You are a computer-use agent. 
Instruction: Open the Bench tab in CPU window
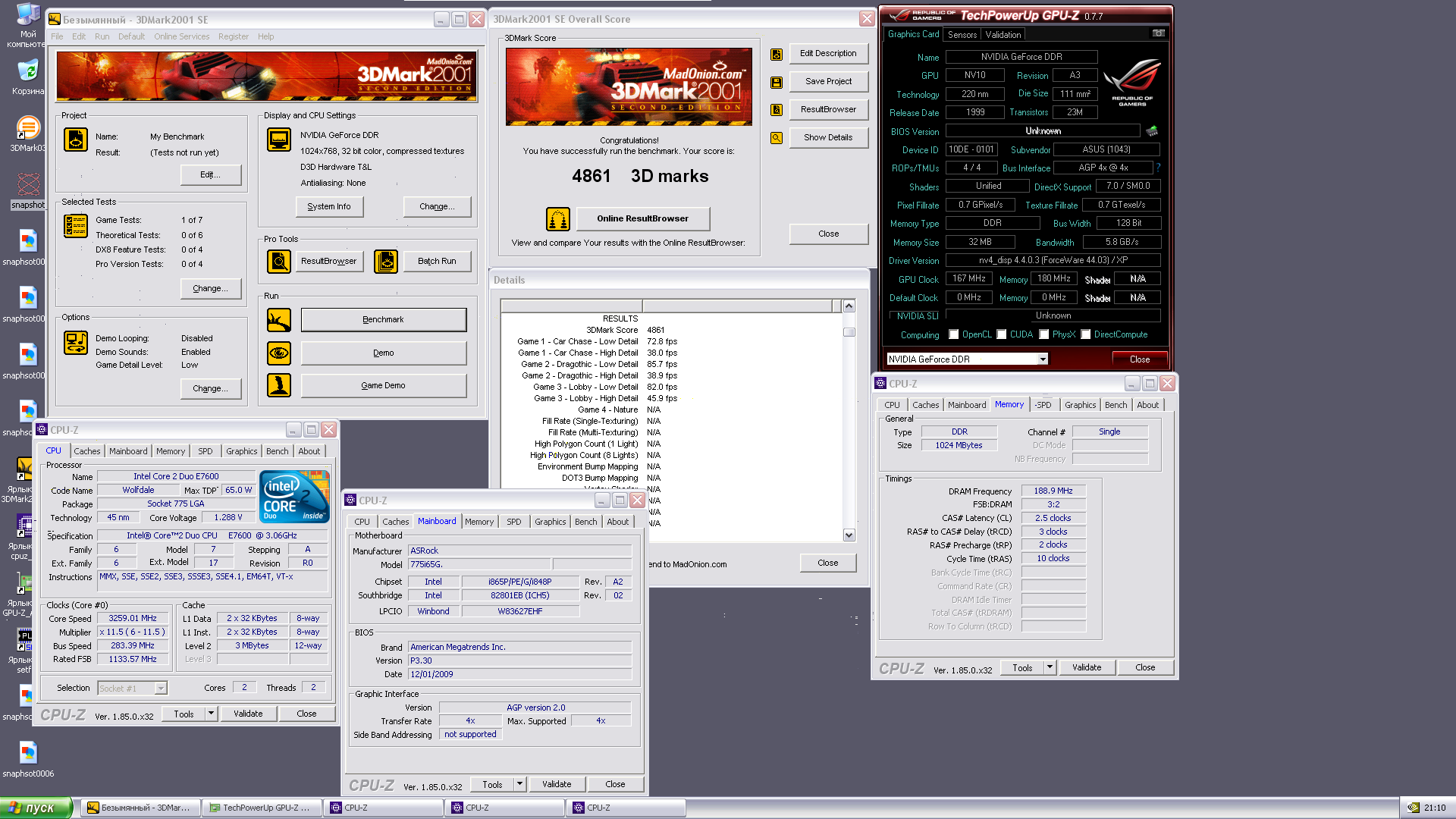pos(277,451)
